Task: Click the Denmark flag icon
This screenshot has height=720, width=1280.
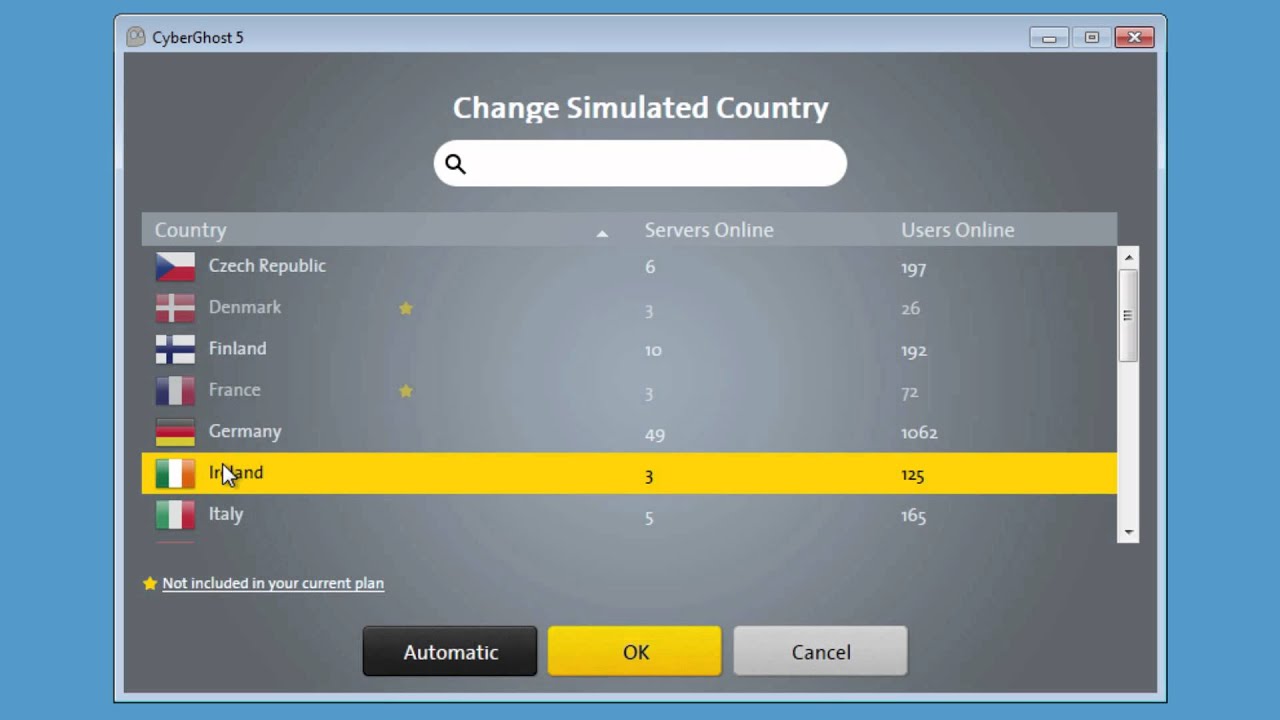Action: click(175, 308)
